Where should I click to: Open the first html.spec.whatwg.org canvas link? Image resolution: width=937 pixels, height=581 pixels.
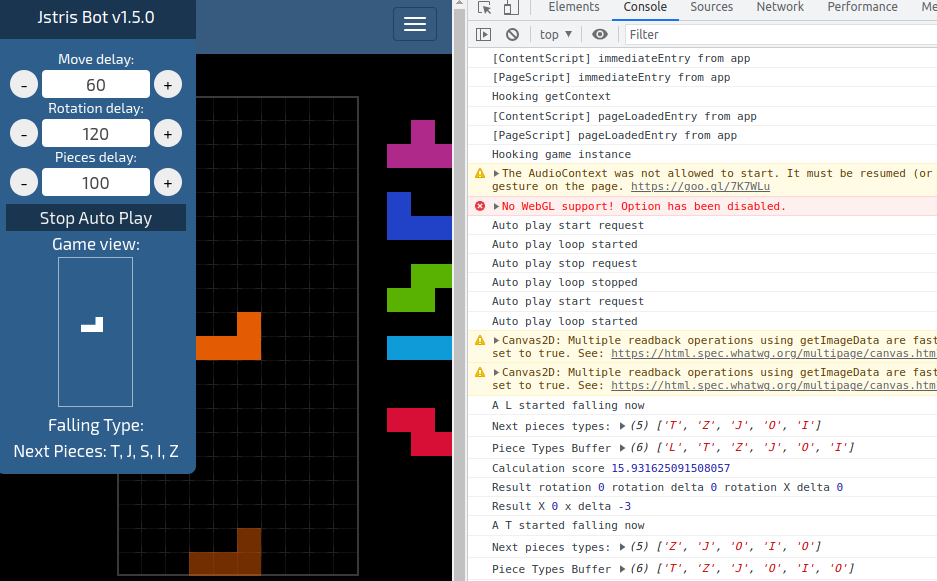(774, 353)
